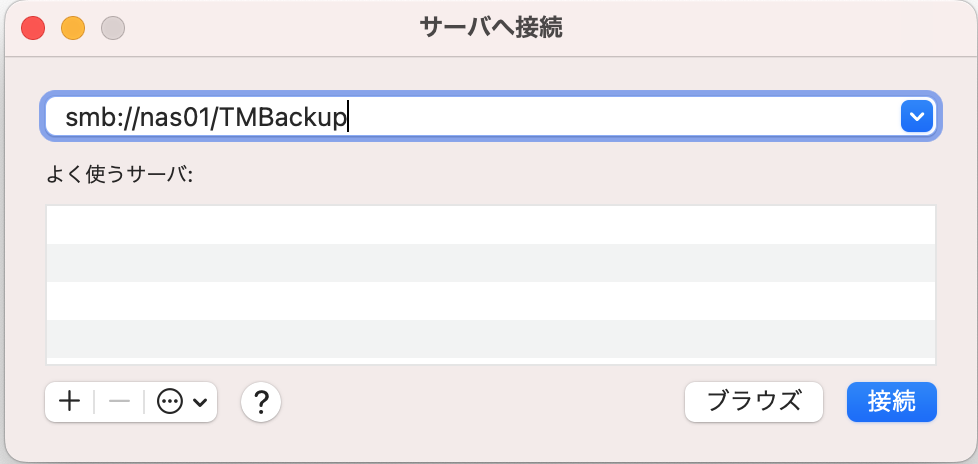Open help with the question mark button
This screenshot has height=464, width=978.
click(261, 402)
